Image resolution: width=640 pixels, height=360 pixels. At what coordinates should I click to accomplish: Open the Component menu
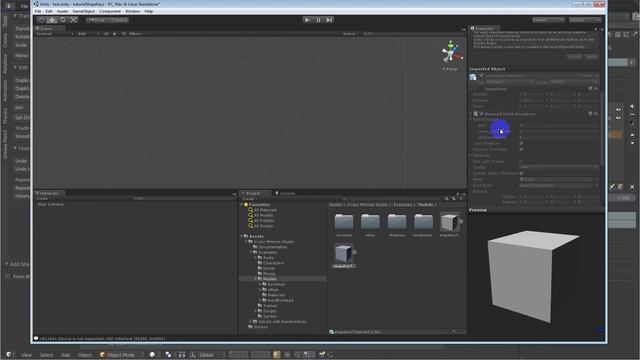110,11
